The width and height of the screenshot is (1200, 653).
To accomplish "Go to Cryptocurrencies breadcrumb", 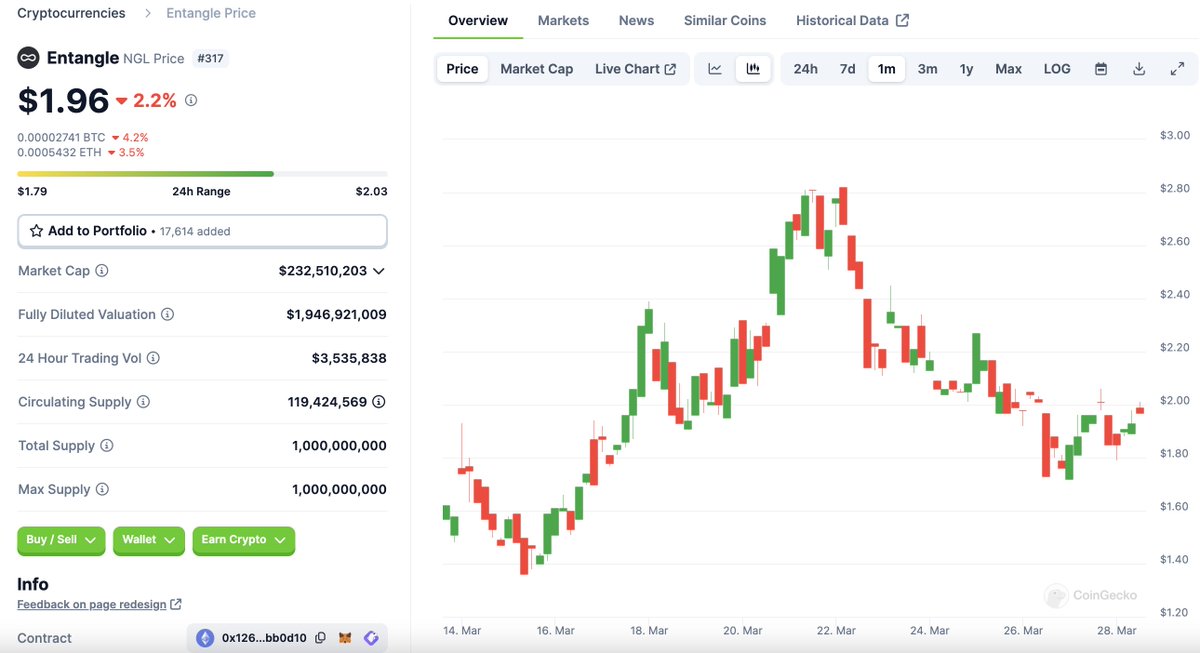I will pyautogui.click(x=72, y=13).
